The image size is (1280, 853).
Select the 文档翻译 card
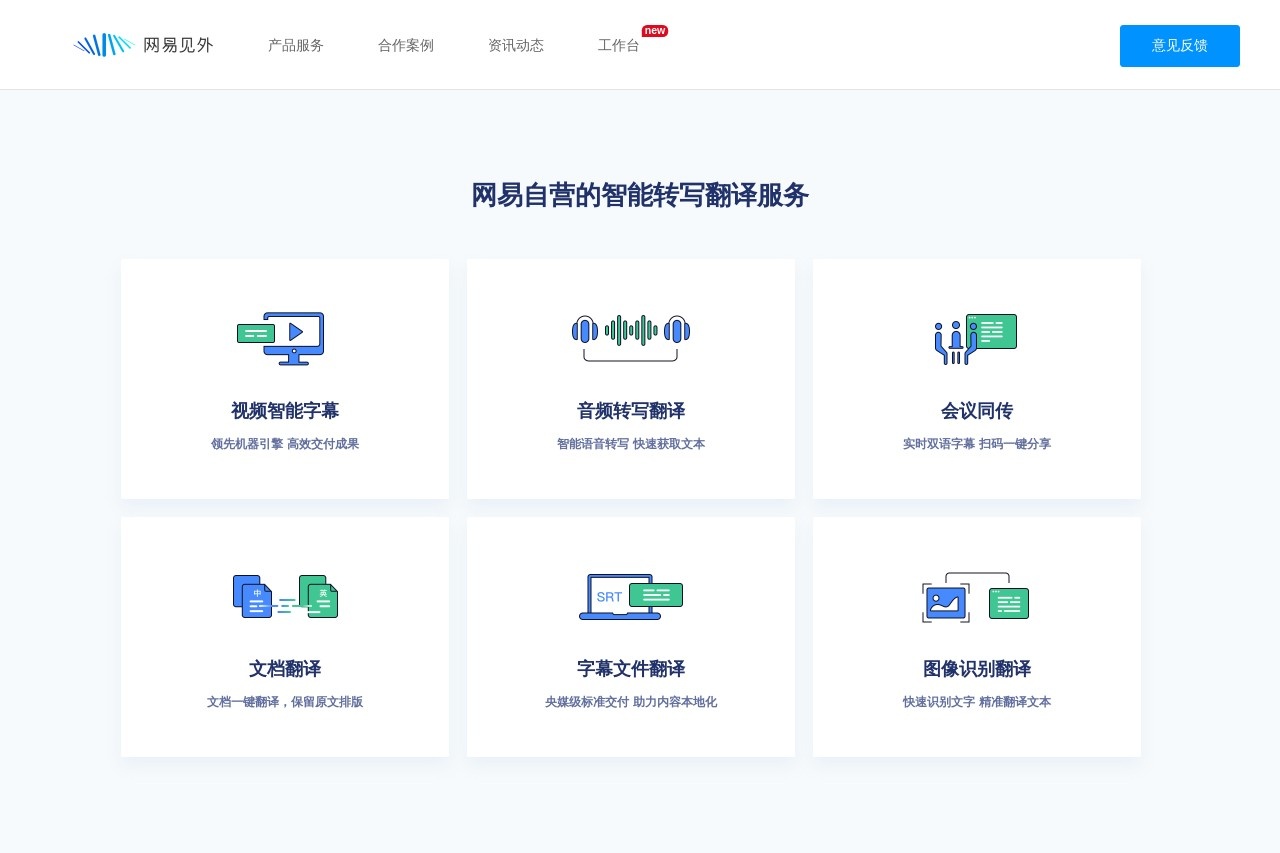click(285, 636)
